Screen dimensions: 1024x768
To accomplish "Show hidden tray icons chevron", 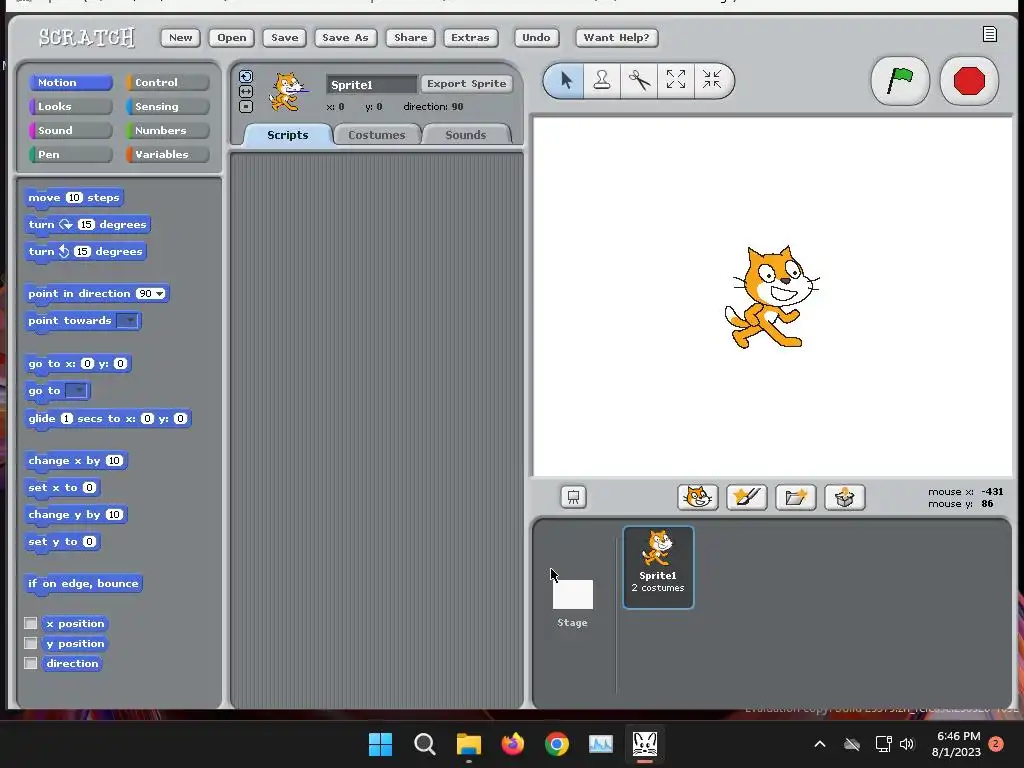I will coord(820,744).
